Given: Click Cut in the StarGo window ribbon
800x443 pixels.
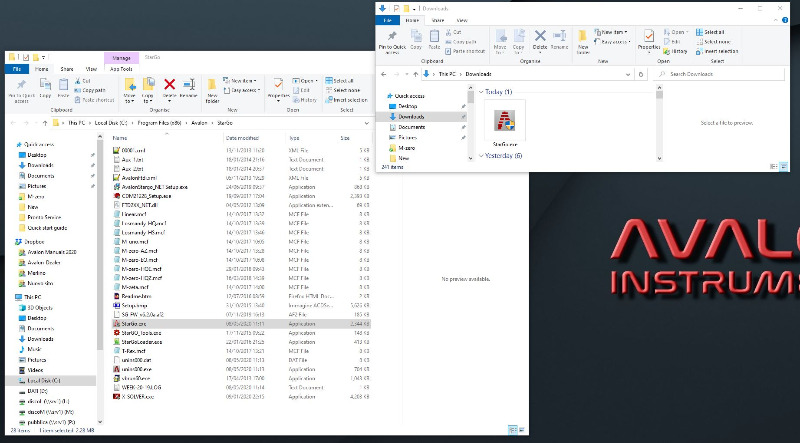Looking at the screenshot, I should (x=83, y=81).
